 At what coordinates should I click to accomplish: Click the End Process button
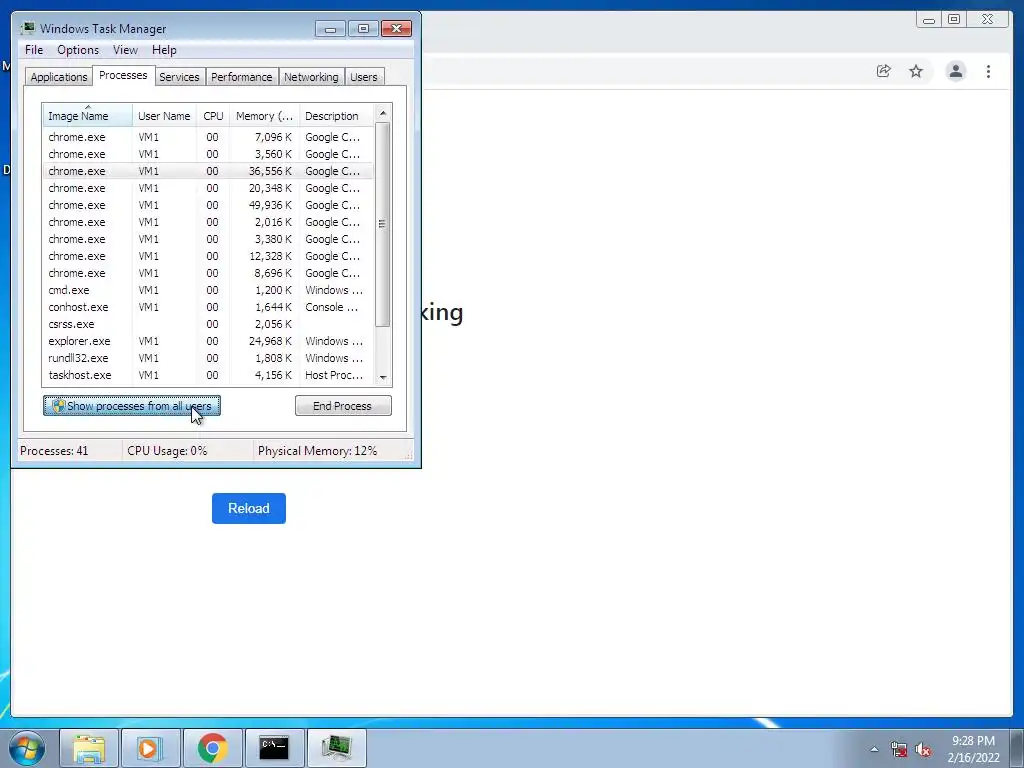pyautogui.click(x=343, y=406)
